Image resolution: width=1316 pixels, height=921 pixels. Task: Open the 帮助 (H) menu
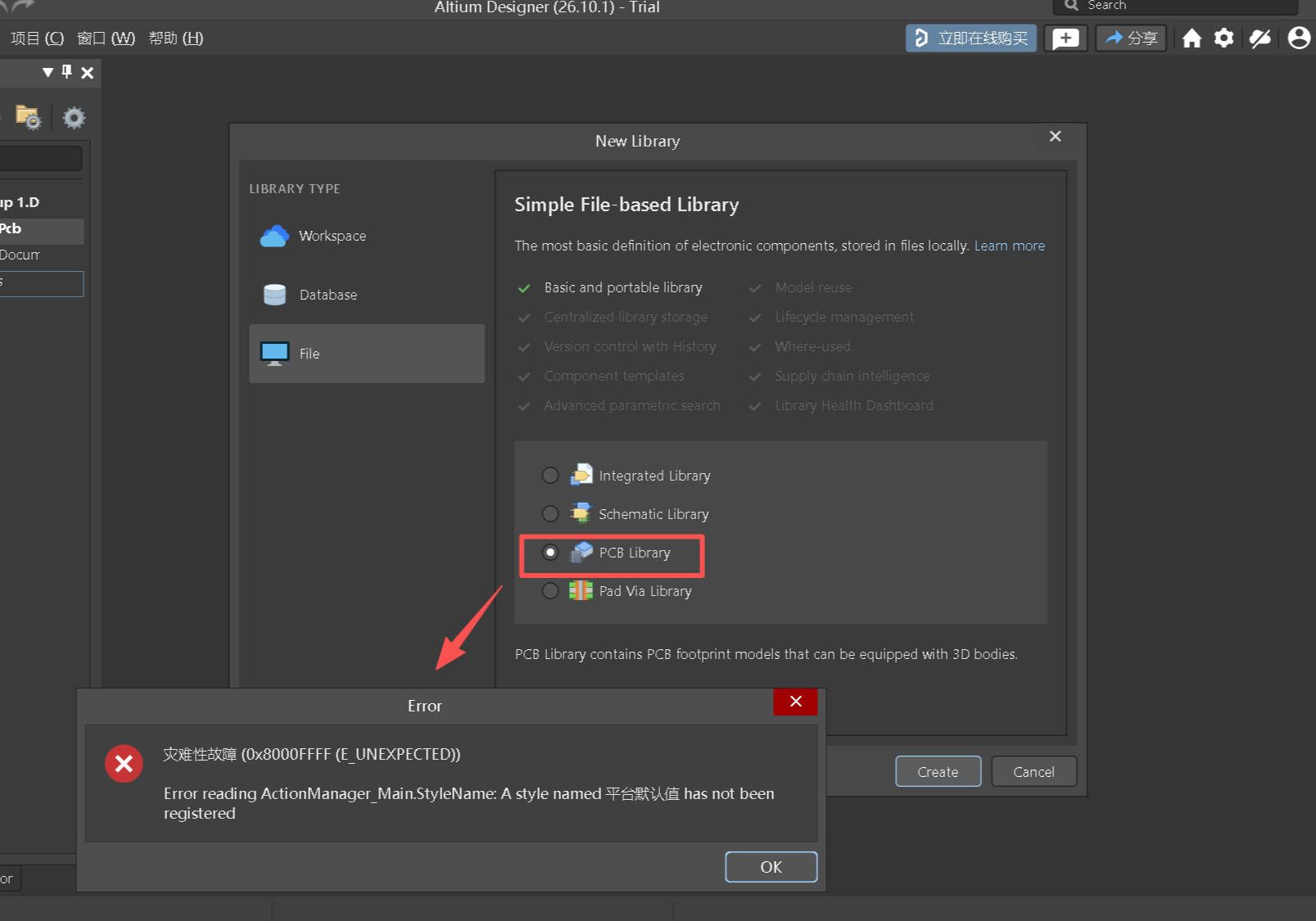coord(176,38)
